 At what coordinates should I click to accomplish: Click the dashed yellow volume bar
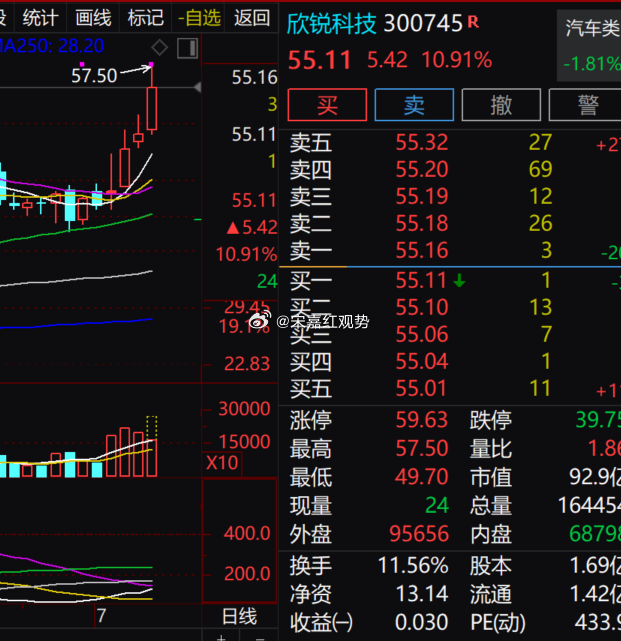[x=152, y=427]
